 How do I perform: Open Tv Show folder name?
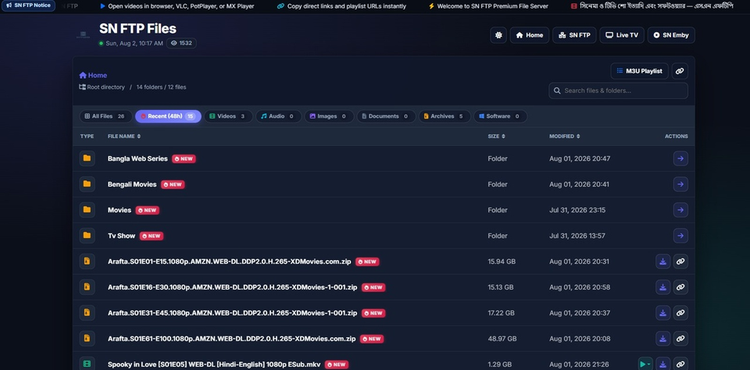pyautogui.click(x=121, y=236)
